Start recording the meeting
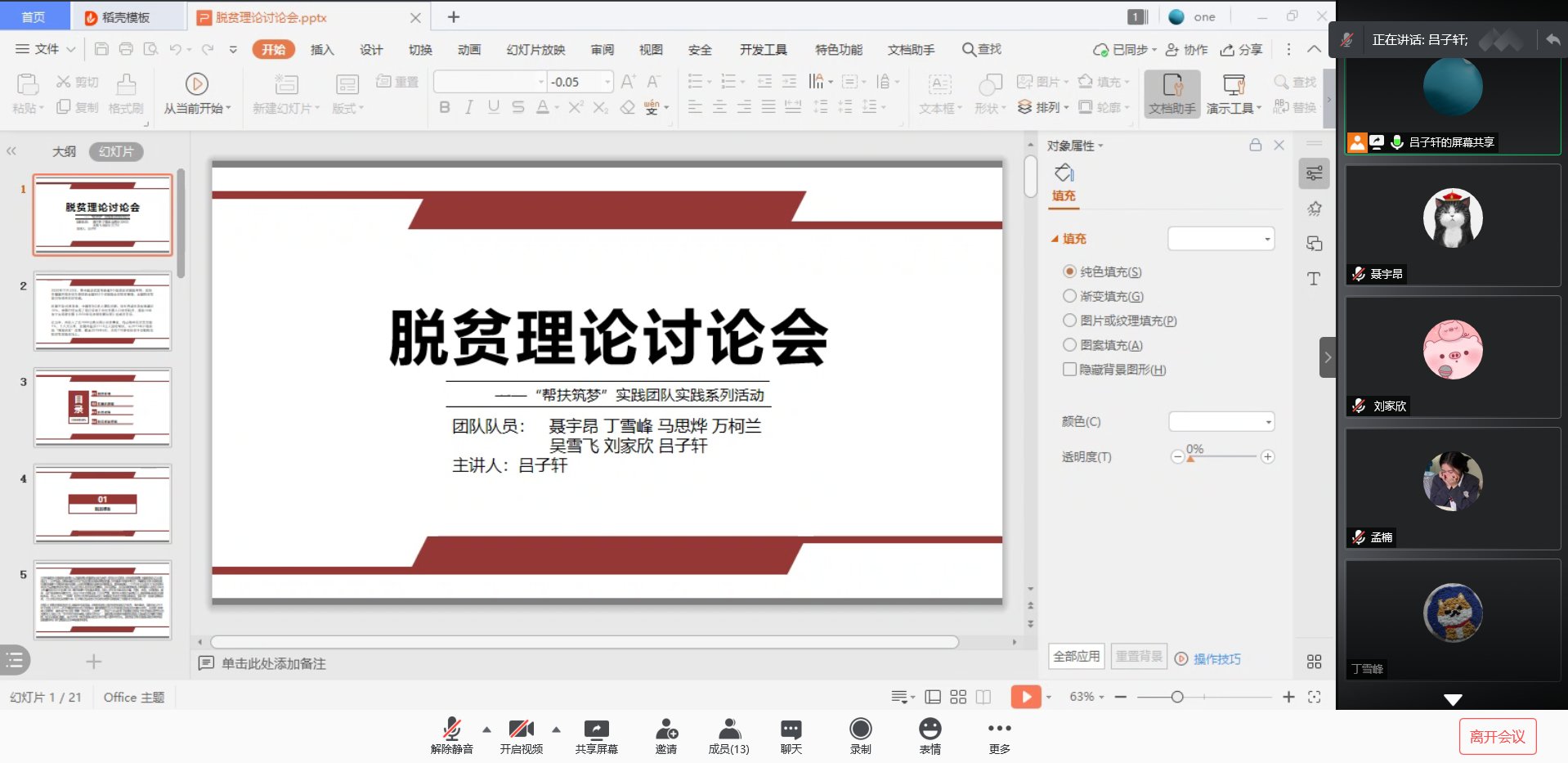Image resolution: width=1568 pixels, height=763 pixels. click(860, 729)
